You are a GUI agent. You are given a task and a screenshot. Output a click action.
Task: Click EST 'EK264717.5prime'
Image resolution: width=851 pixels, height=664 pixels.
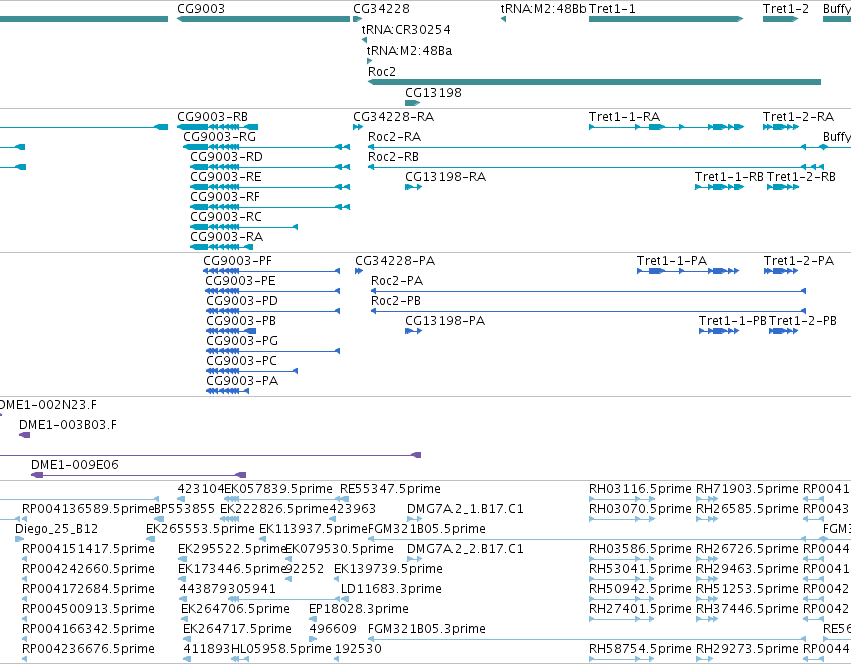(237, 629)
